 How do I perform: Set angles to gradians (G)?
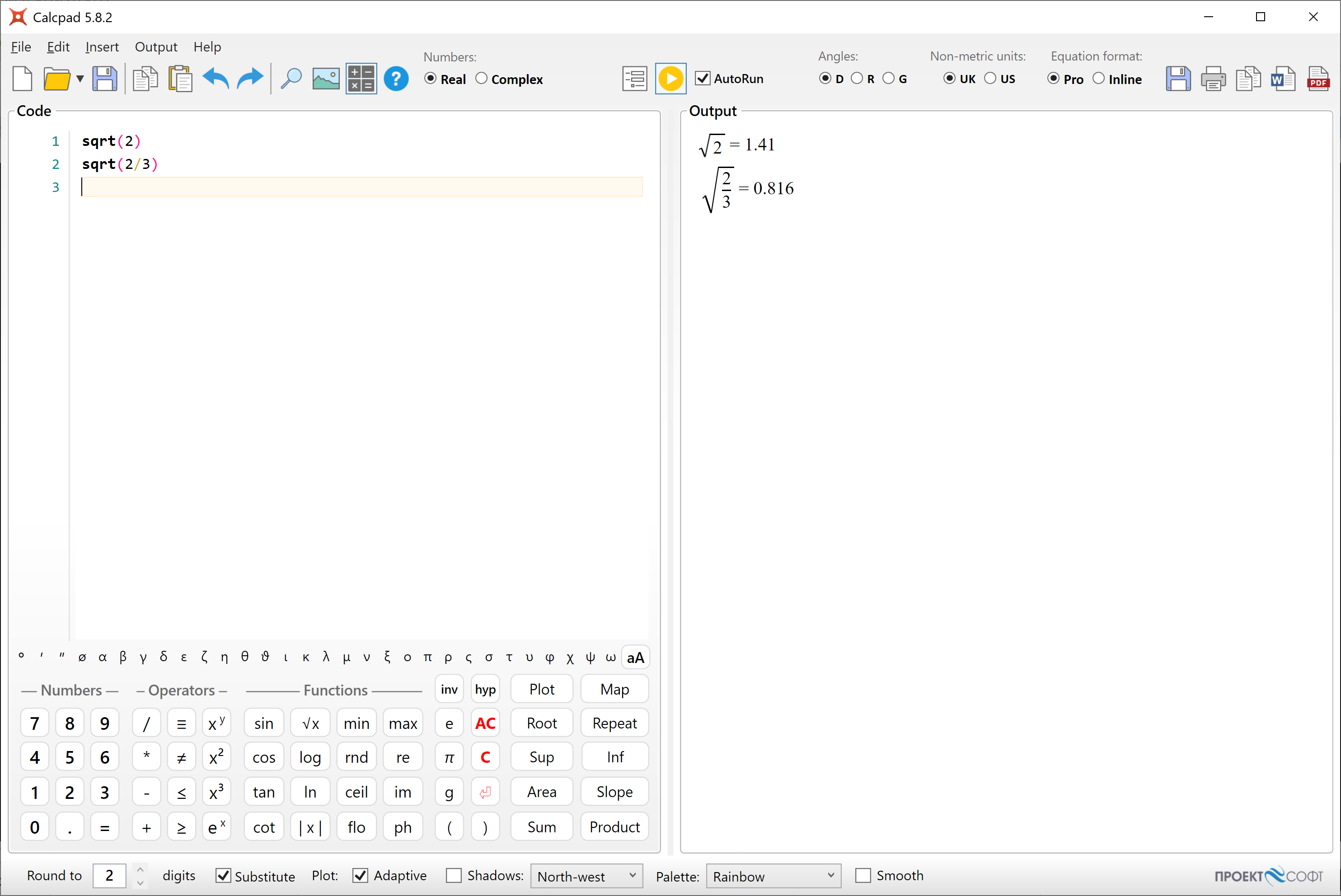click(895, 79)
